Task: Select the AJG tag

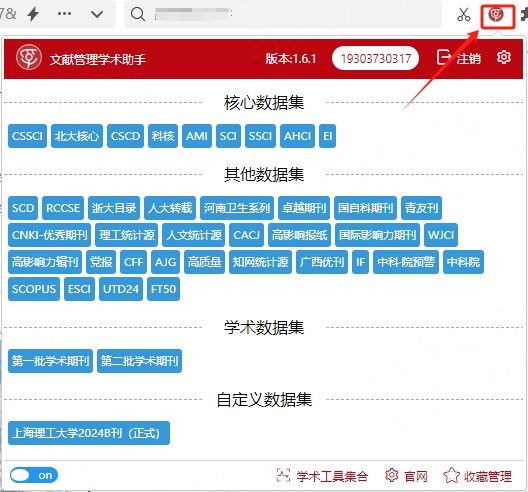Action: (165, 262)
